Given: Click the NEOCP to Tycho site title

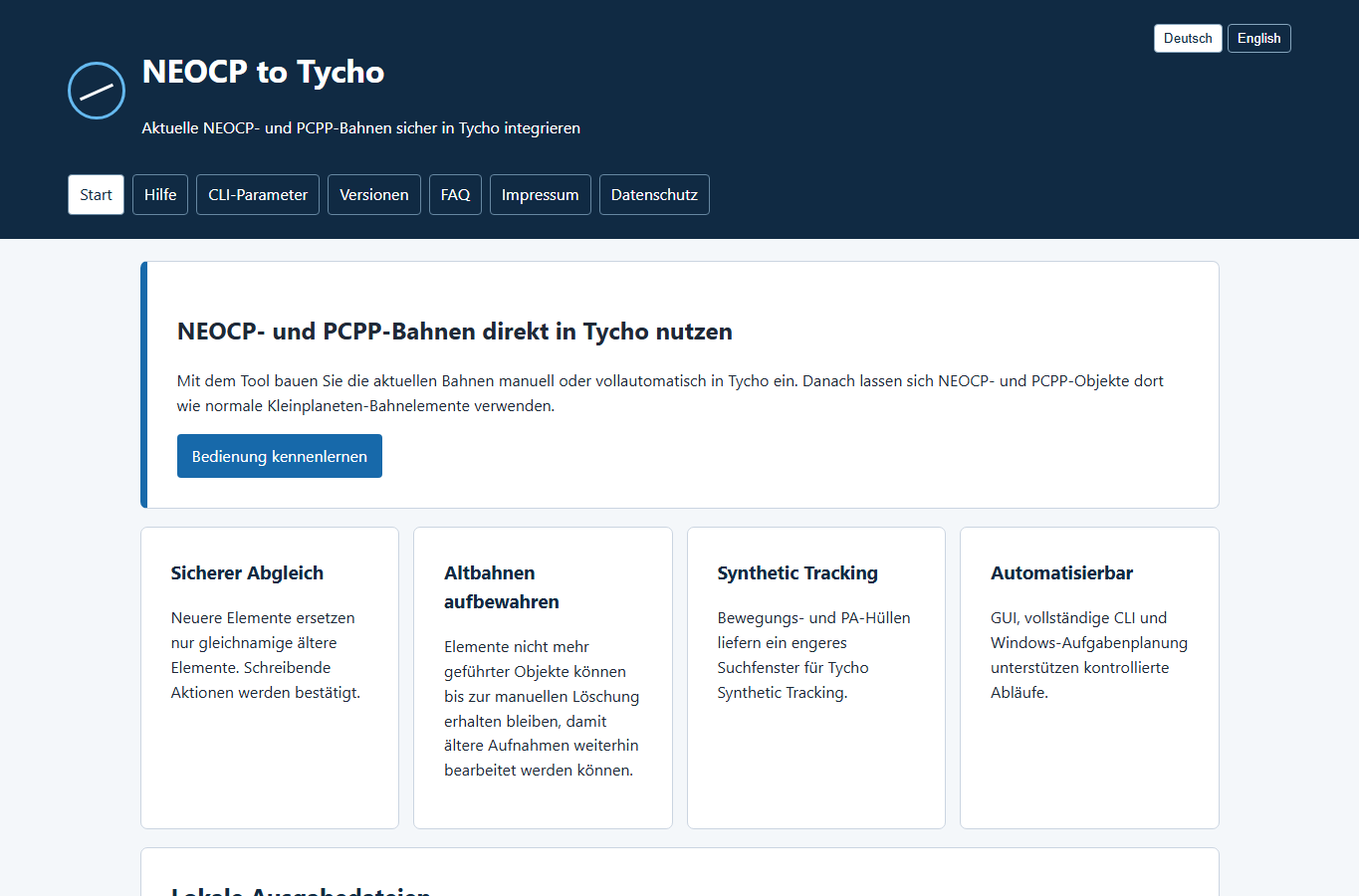Looking at the screenshot, I should pos(263,72).
